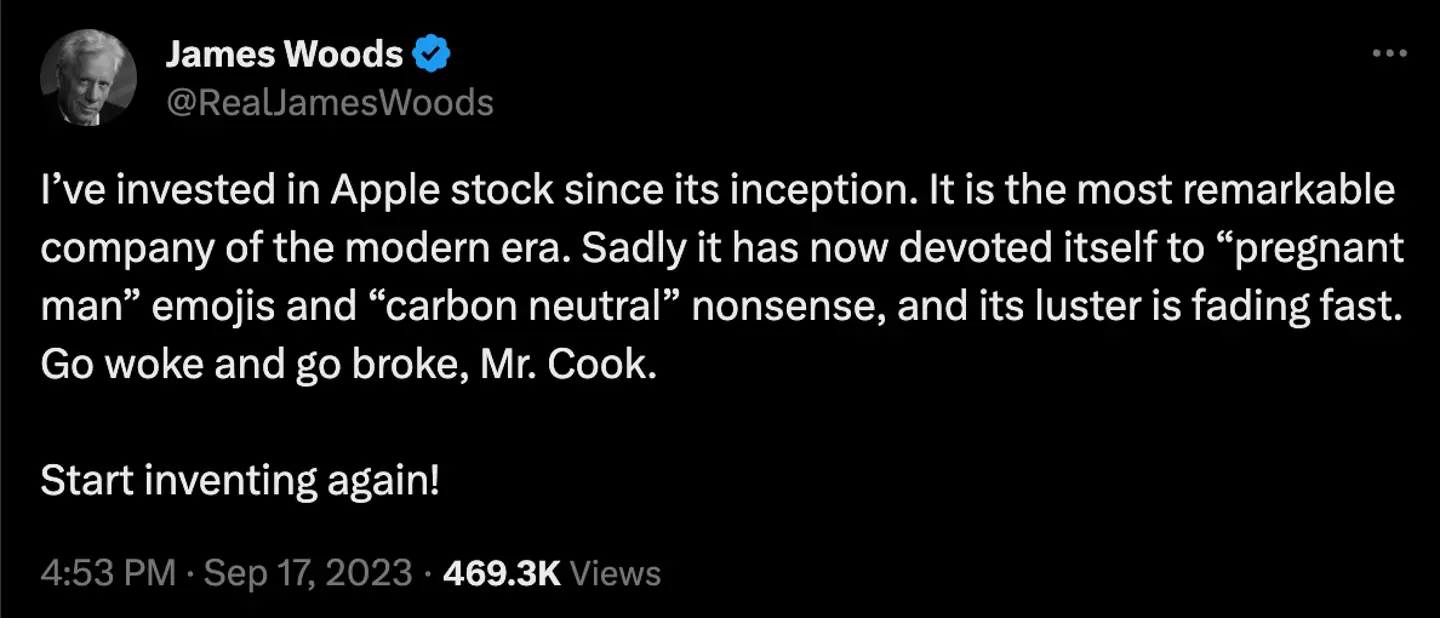1440x618 pixels.
Task: Click the "Start inventing again!" line
Action: tap(240, 482)
